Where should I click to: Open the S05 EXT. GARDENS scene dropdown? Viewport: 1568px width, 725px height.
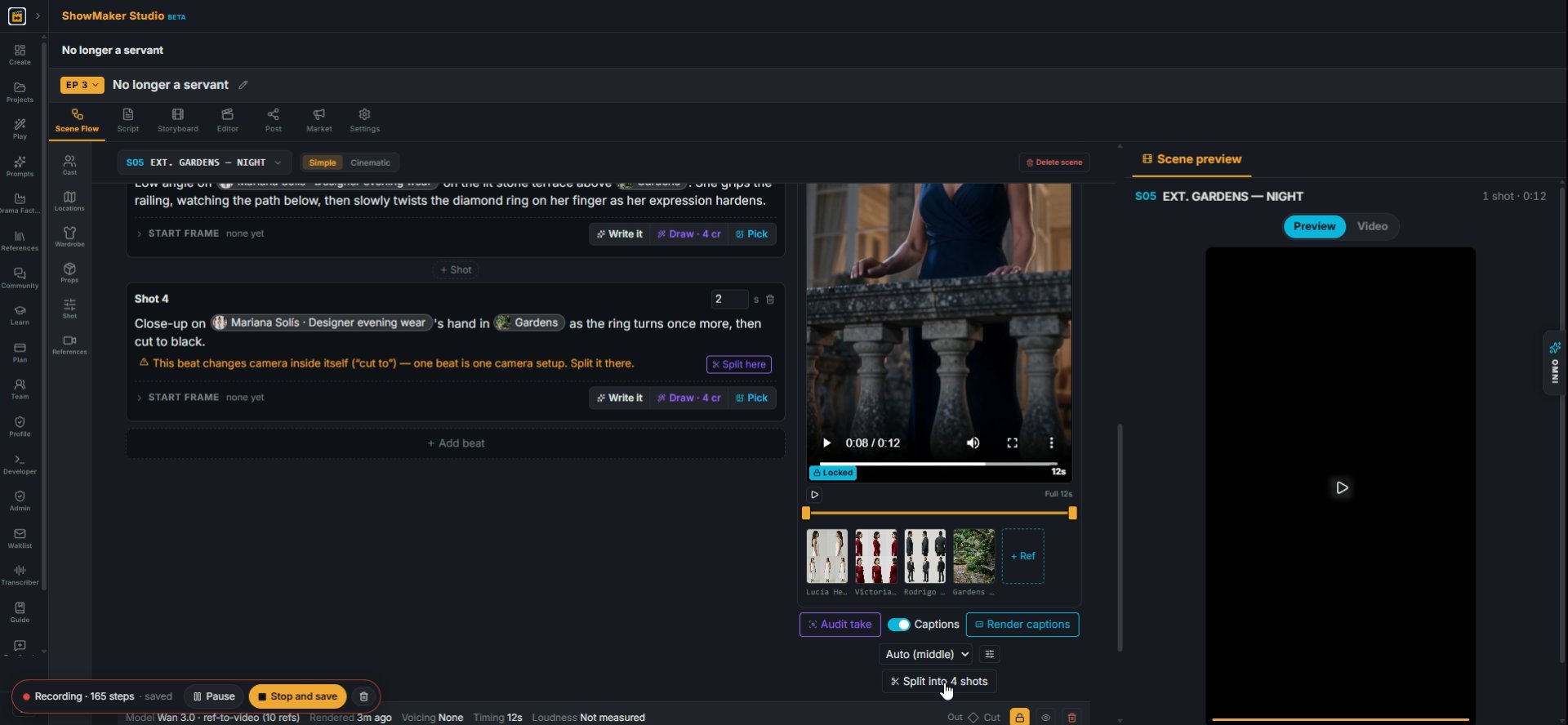(204, 162)
